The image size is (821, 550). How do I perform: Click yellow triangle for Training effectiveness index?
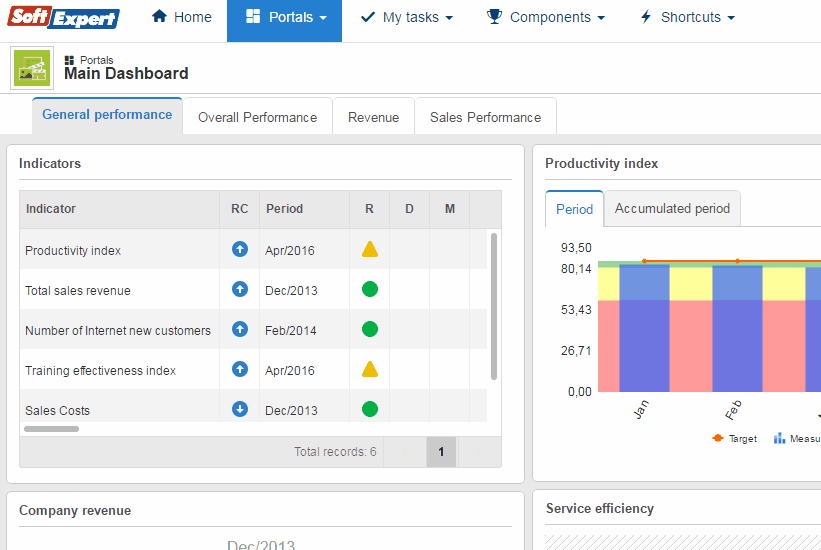pos(369,370)
